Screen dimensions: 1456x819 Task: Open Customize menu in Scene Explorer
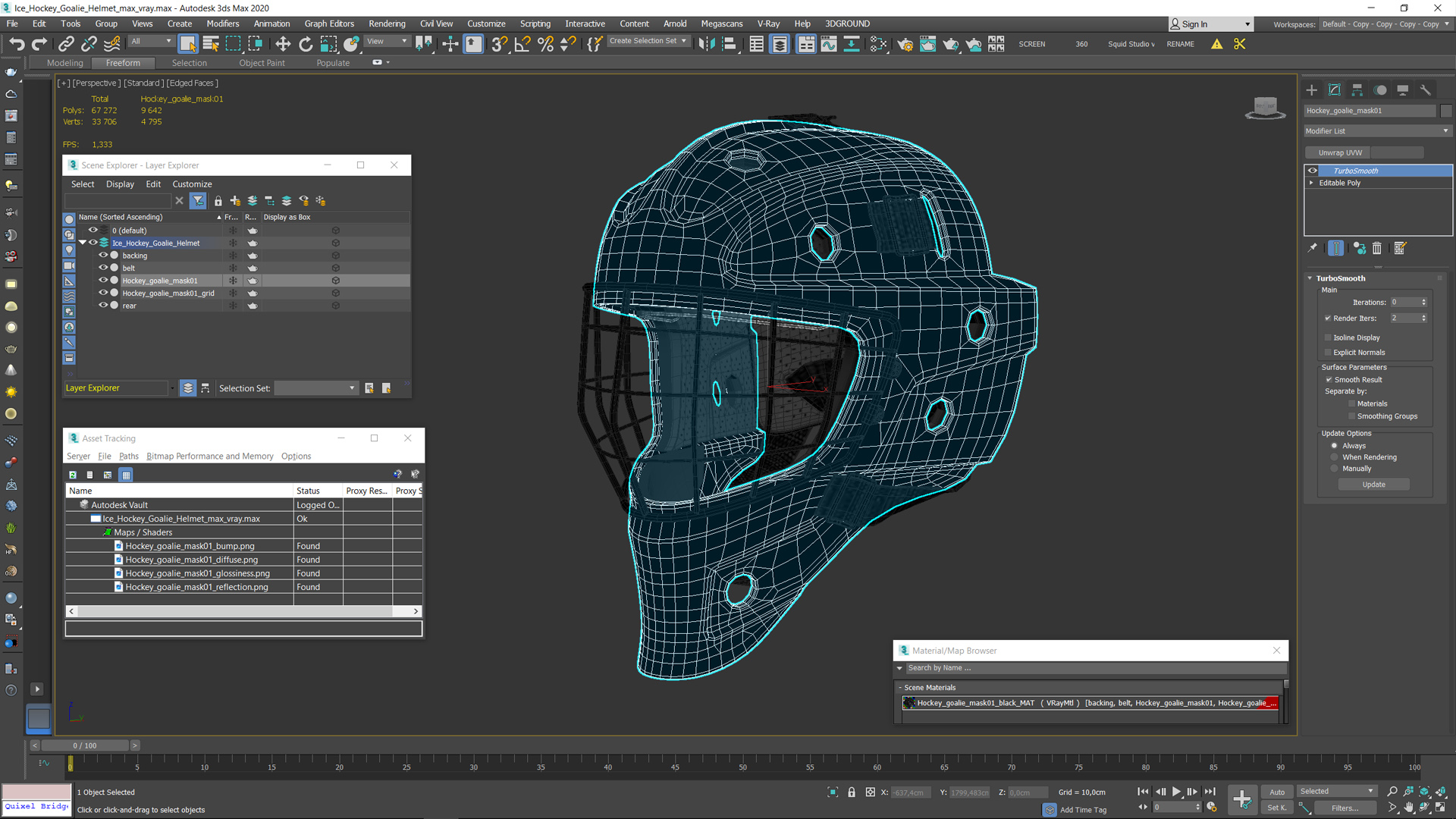point(192,184)
